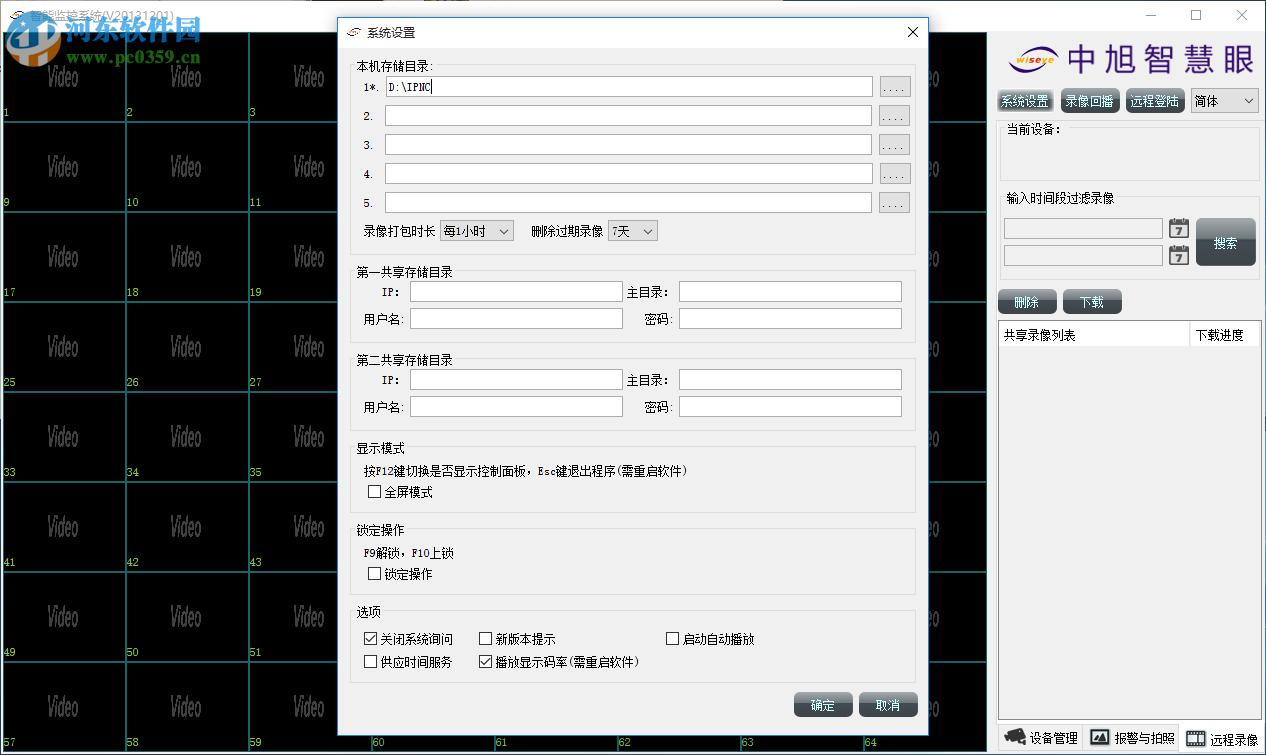
Task: Disable the 关闭系统询问 checkbox
Action: point(370,638)
